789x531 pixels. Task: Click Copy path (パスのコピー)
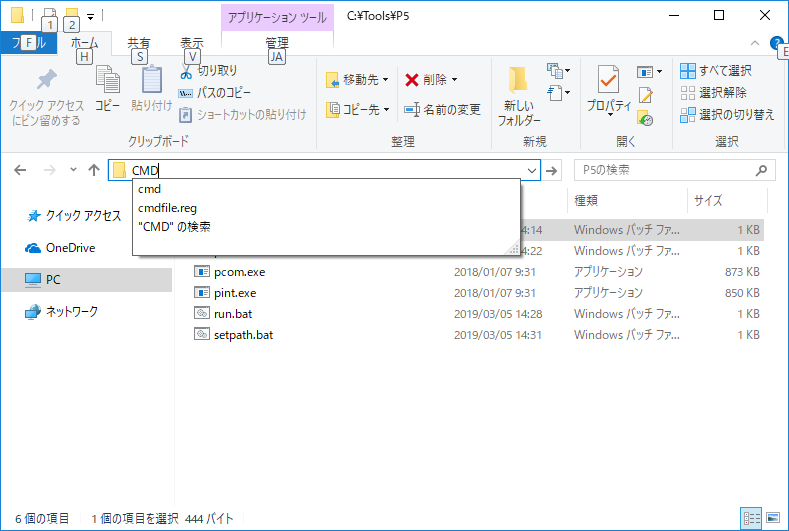(214, 93)
